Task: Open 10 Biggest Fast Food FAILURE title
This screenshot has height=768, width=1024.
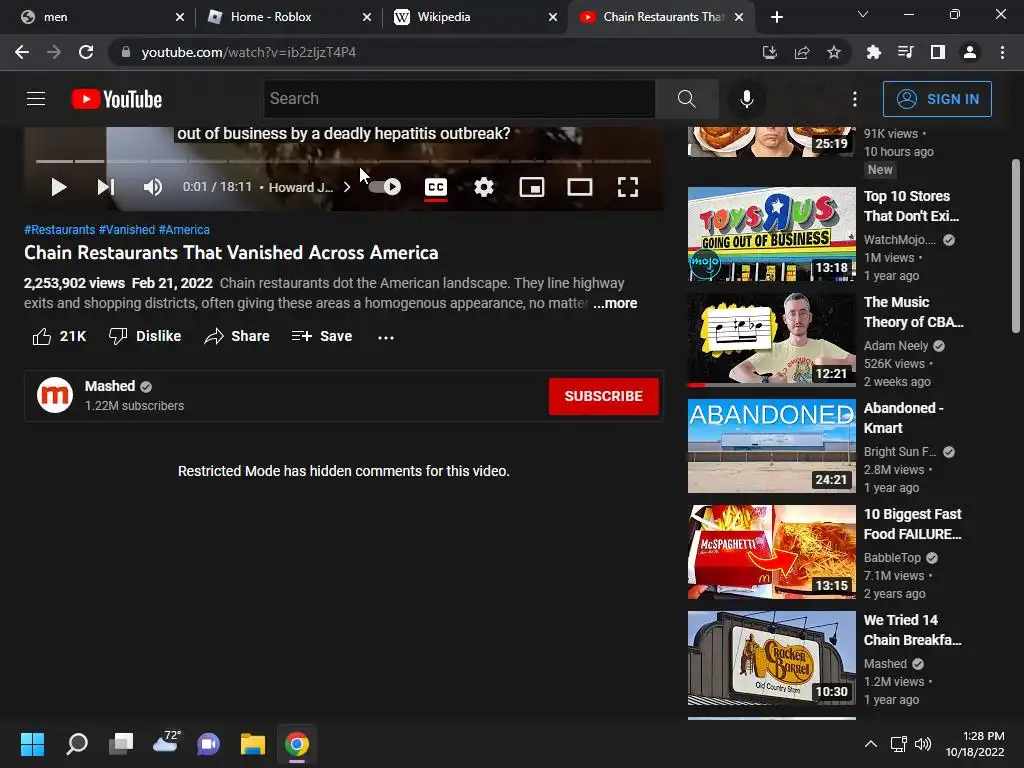Action: coord(913,524)
